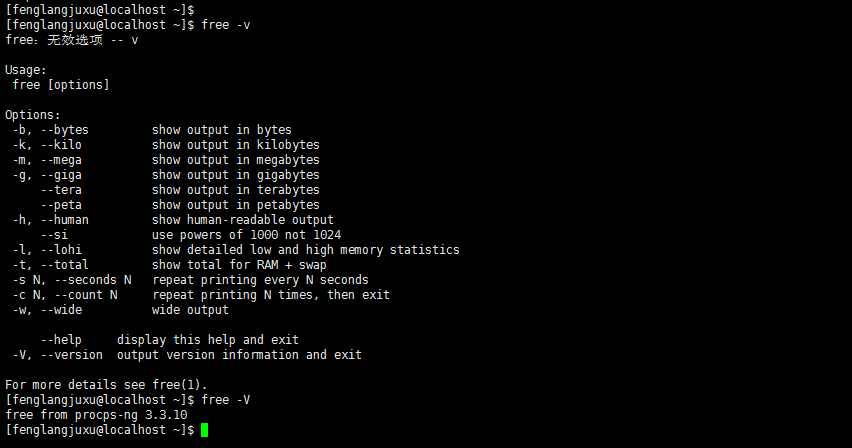Click the '--lohi' option text

tap(61, 250)
